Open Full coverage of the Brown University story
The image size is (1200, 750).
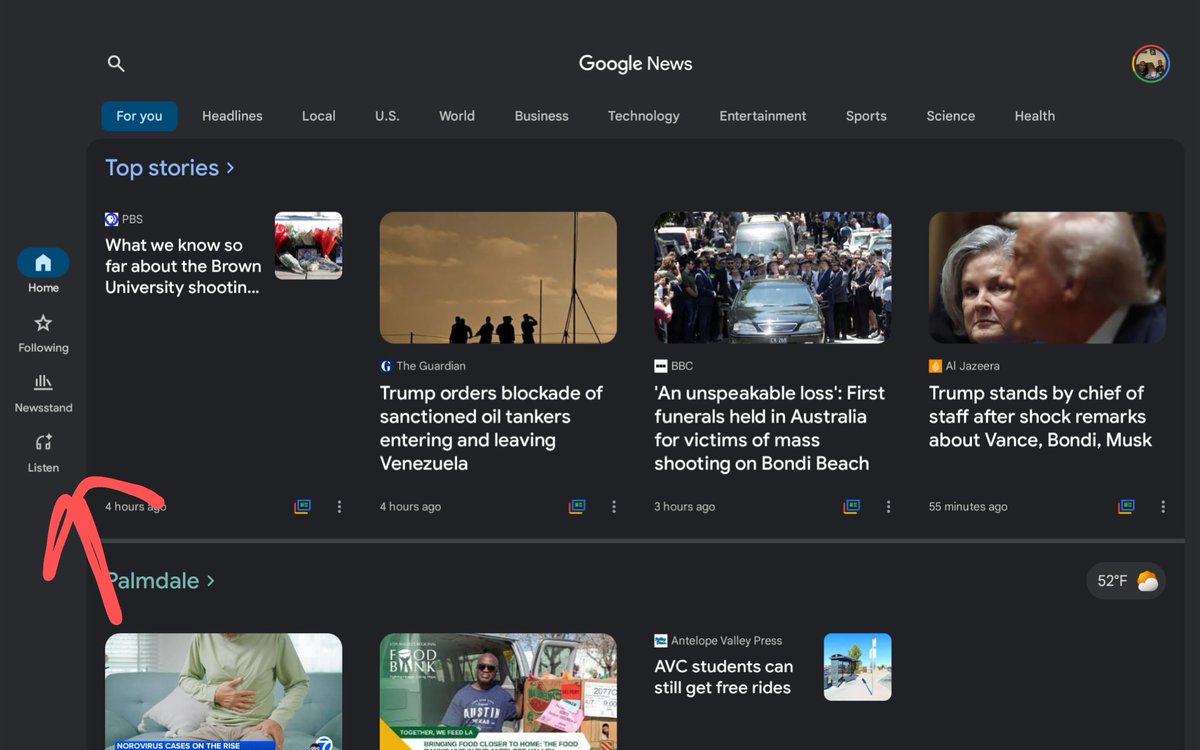(x=302, y=507)
